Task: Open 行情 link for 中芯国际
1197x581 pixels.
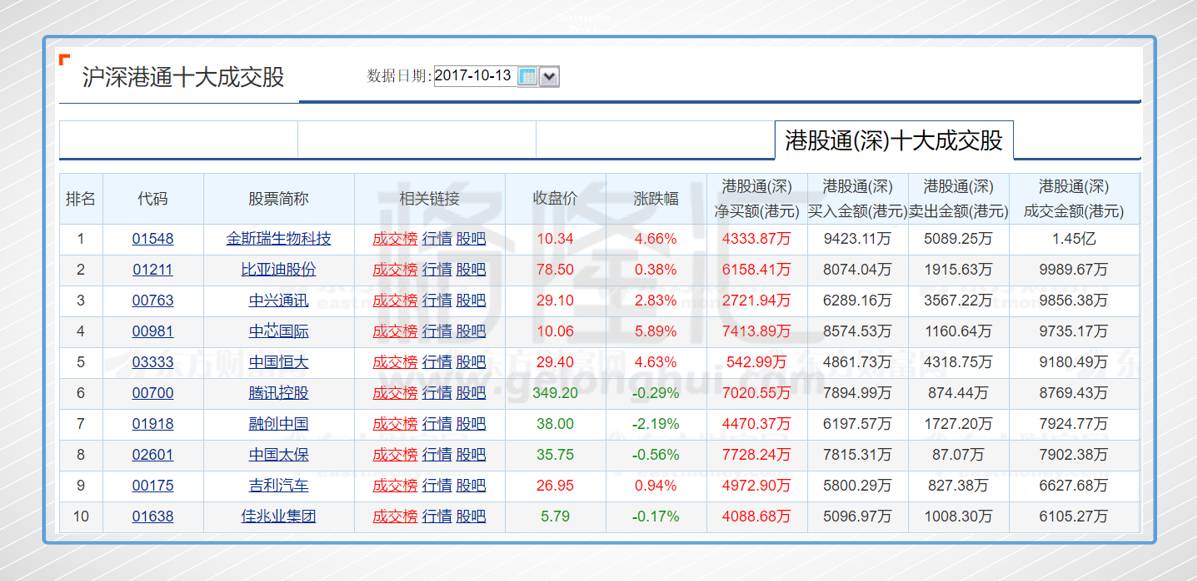Action: click(x=437, y=331)
